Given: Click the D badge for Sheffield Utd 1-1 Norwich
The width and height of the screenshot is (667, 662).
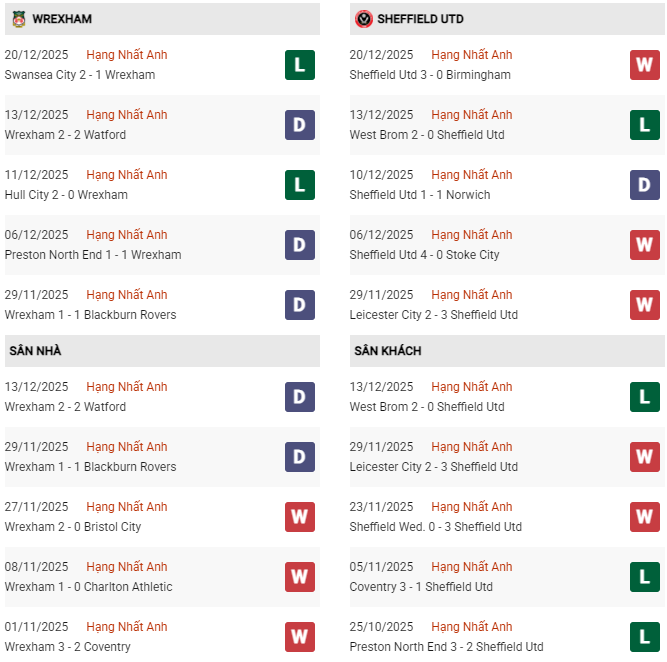Looking at the screenshot, I should point(645,185).
